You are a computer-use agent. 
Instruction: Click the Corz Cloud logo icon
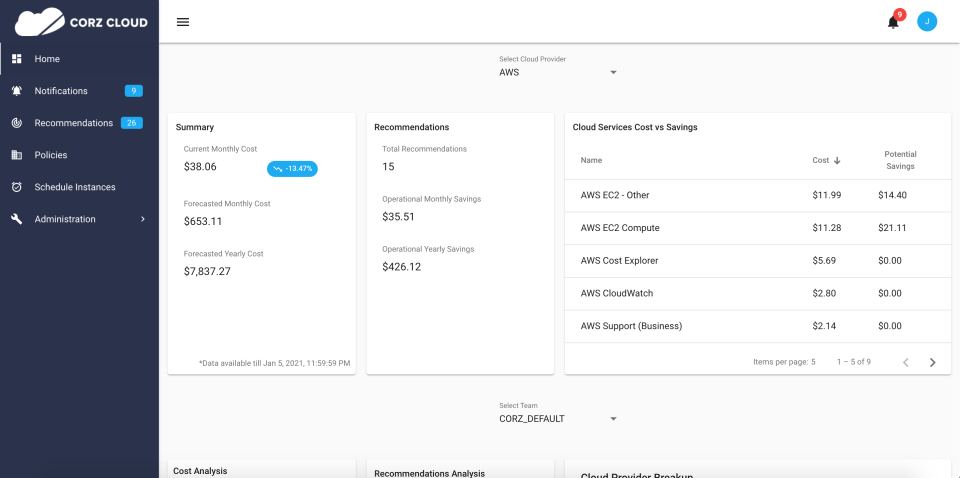pos(38,21)
